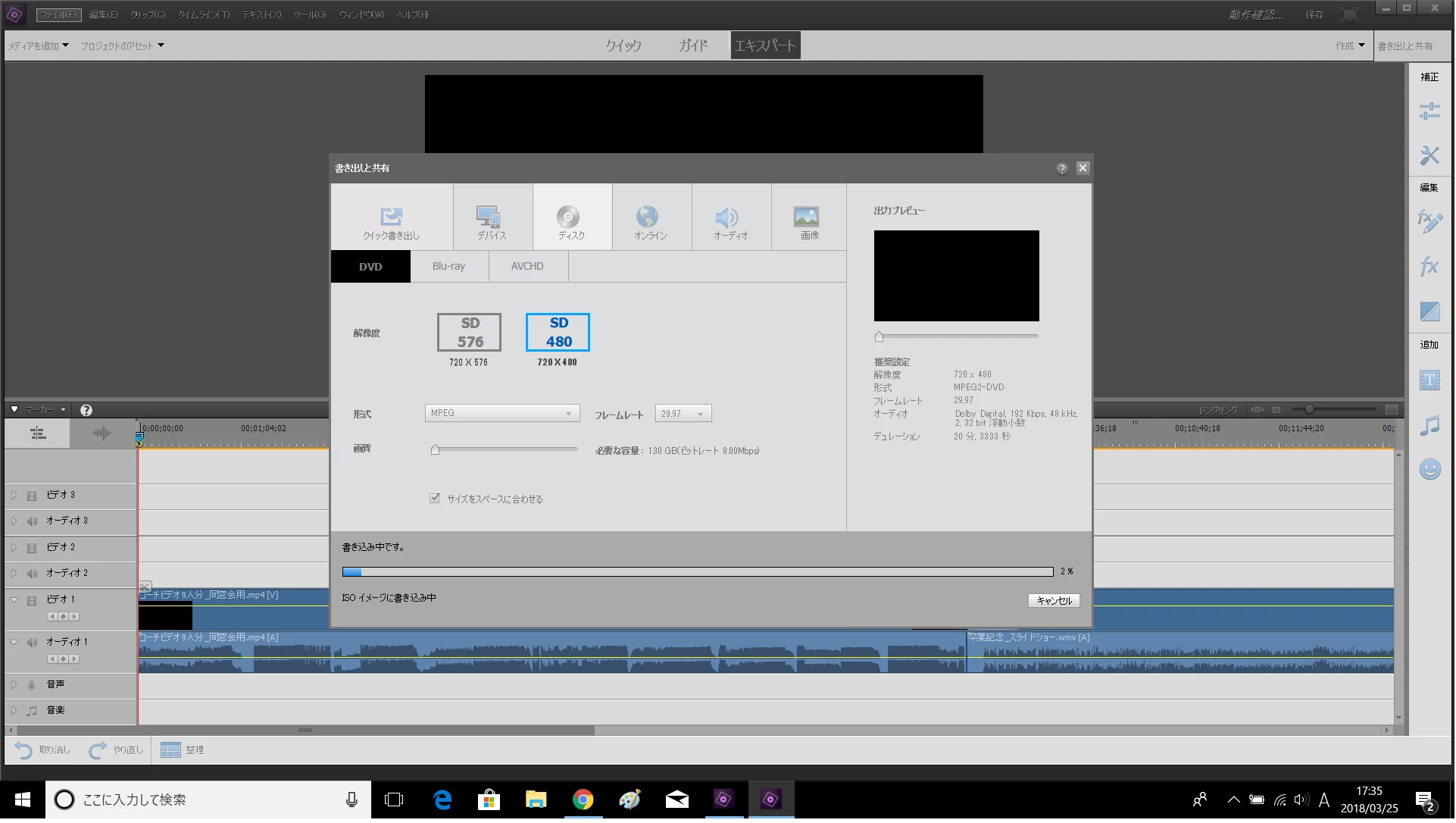Click the キャンセル button

point(1055,601)
